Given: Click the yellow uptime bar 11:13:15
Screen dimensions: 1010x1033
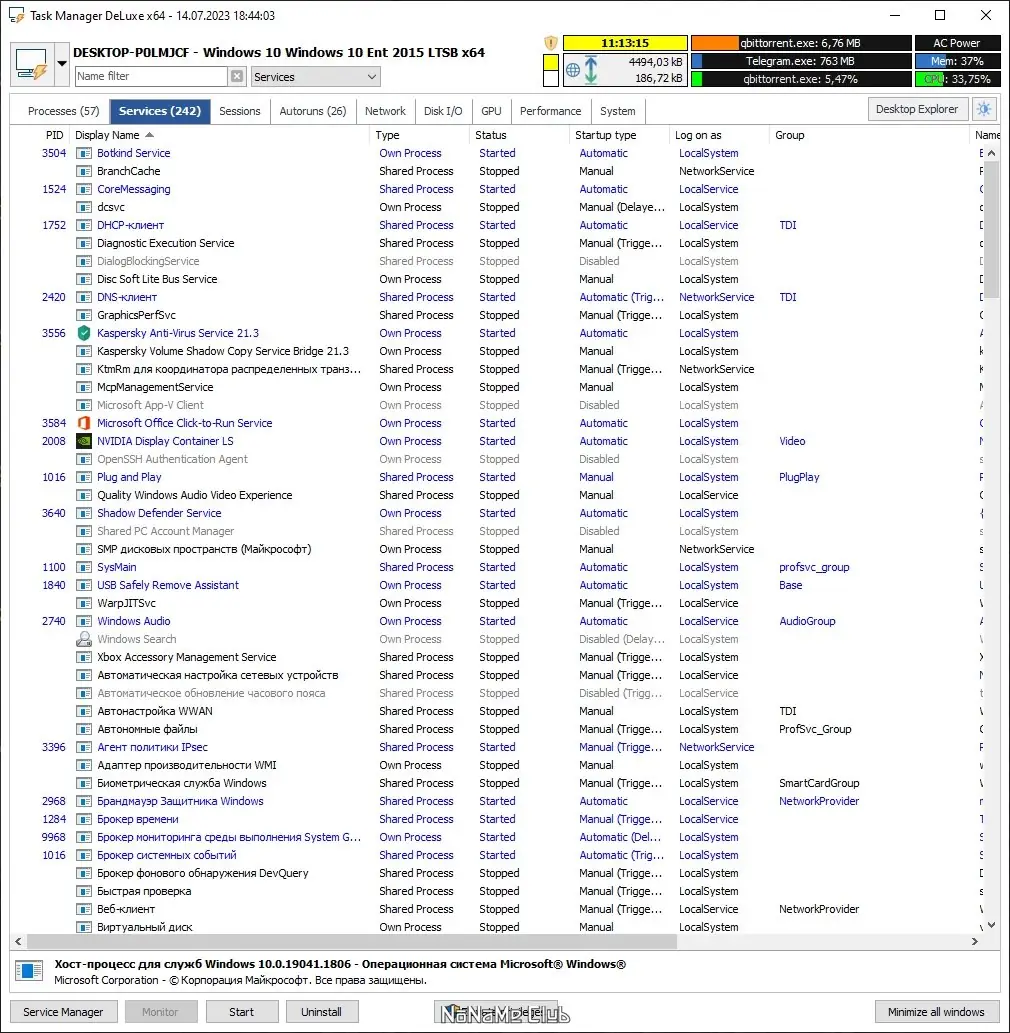Looking at the screenshot, I should pos(625,43).
